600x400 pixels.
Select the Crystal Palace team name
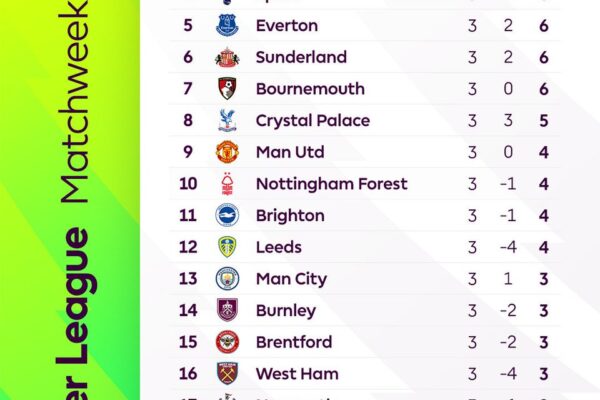click(x=312, y=121)
